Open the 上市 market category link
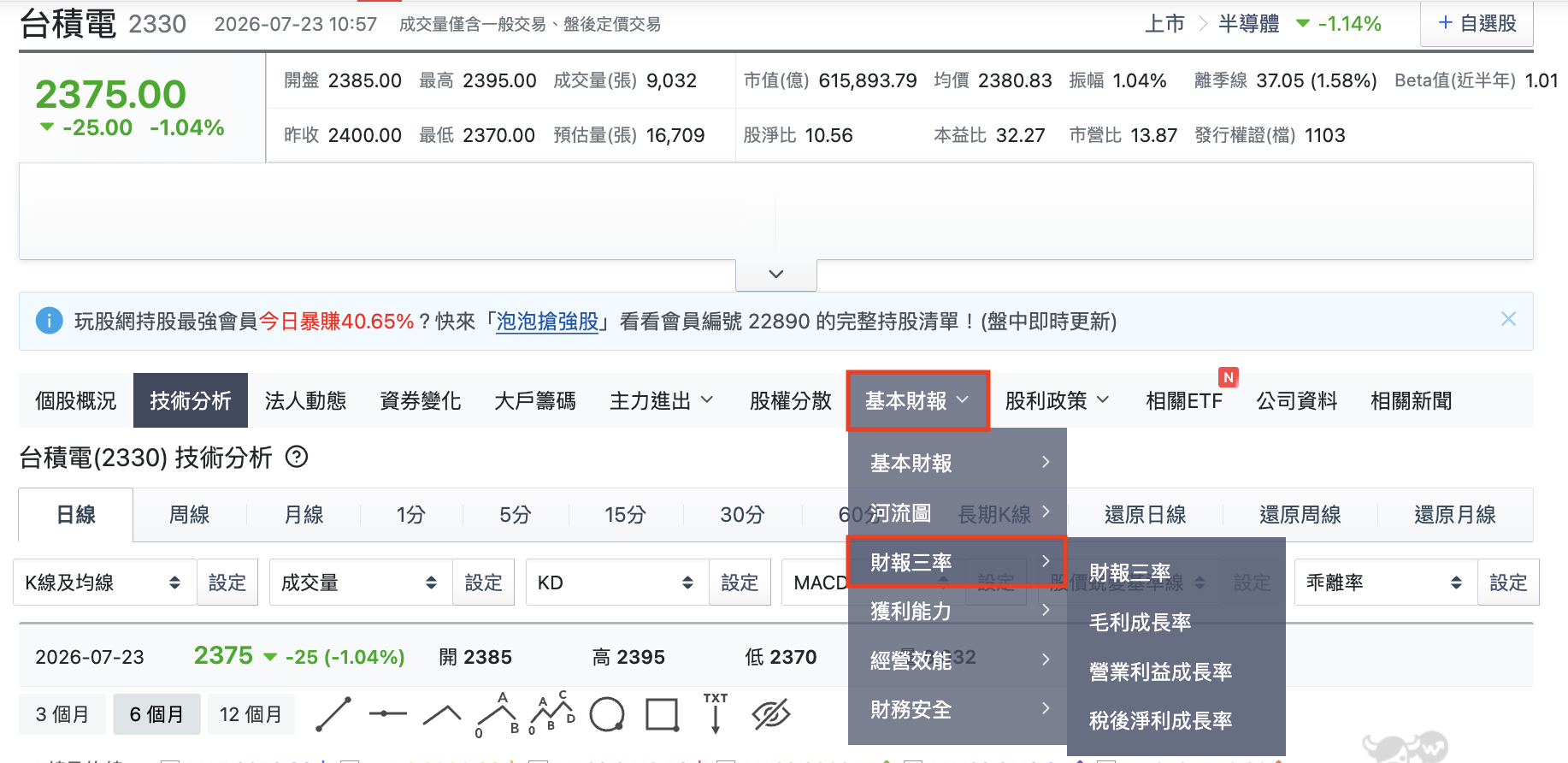Viewport: 1568px width, 763px height. (1164, 24)
